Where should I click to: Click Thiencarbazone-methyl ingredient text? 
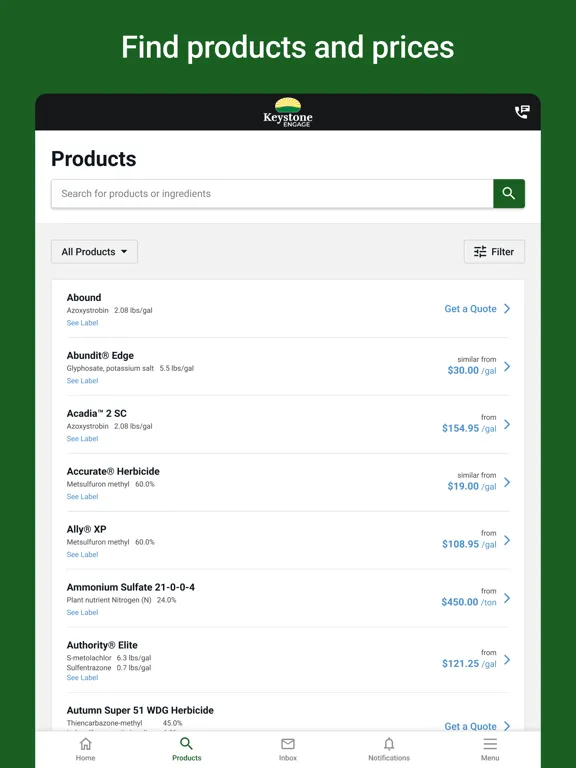pyautogui.click(x=104, y=723)
